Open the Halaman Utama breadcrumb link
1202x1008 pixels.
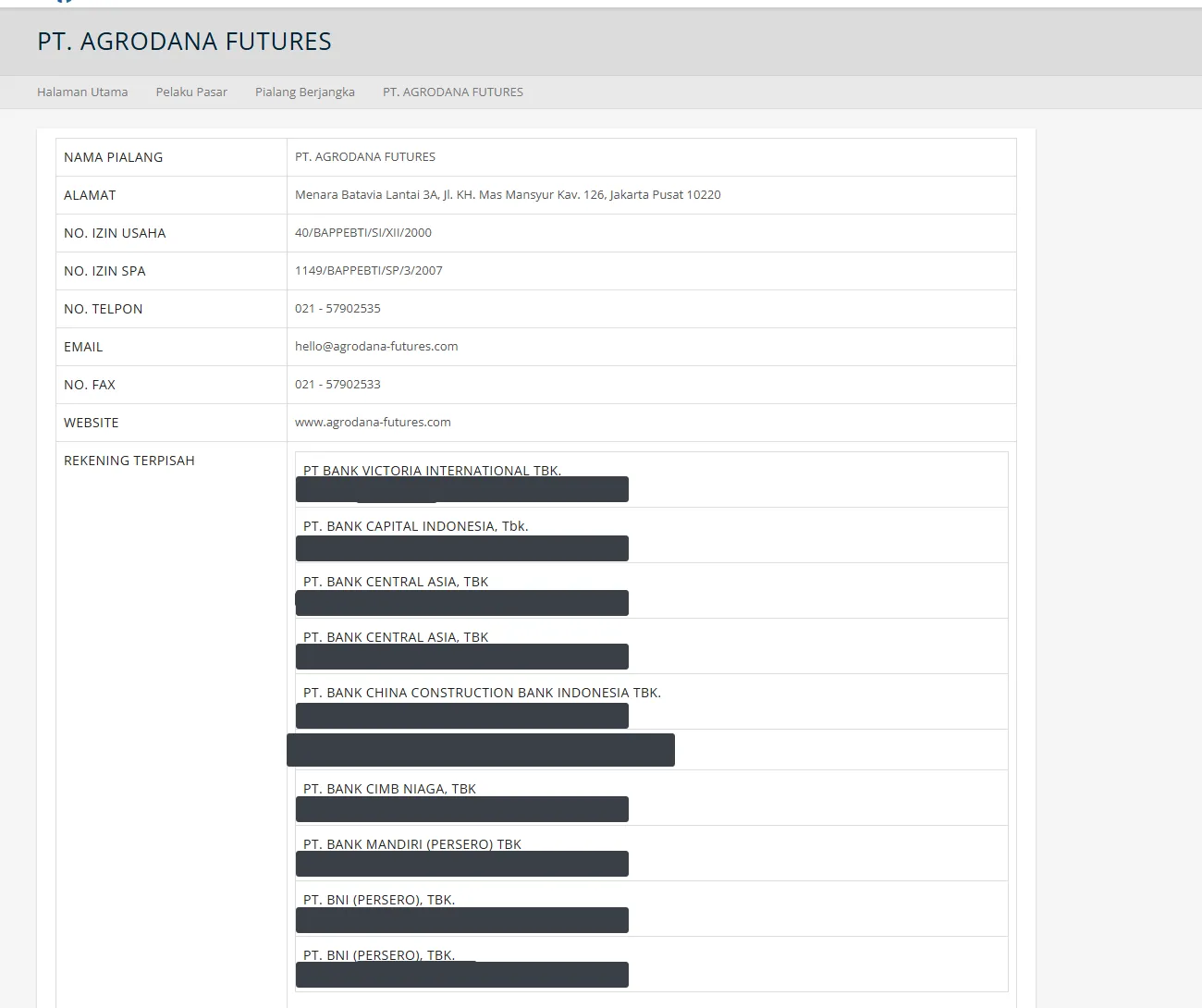pyautogui.click(x=82, y=92)
